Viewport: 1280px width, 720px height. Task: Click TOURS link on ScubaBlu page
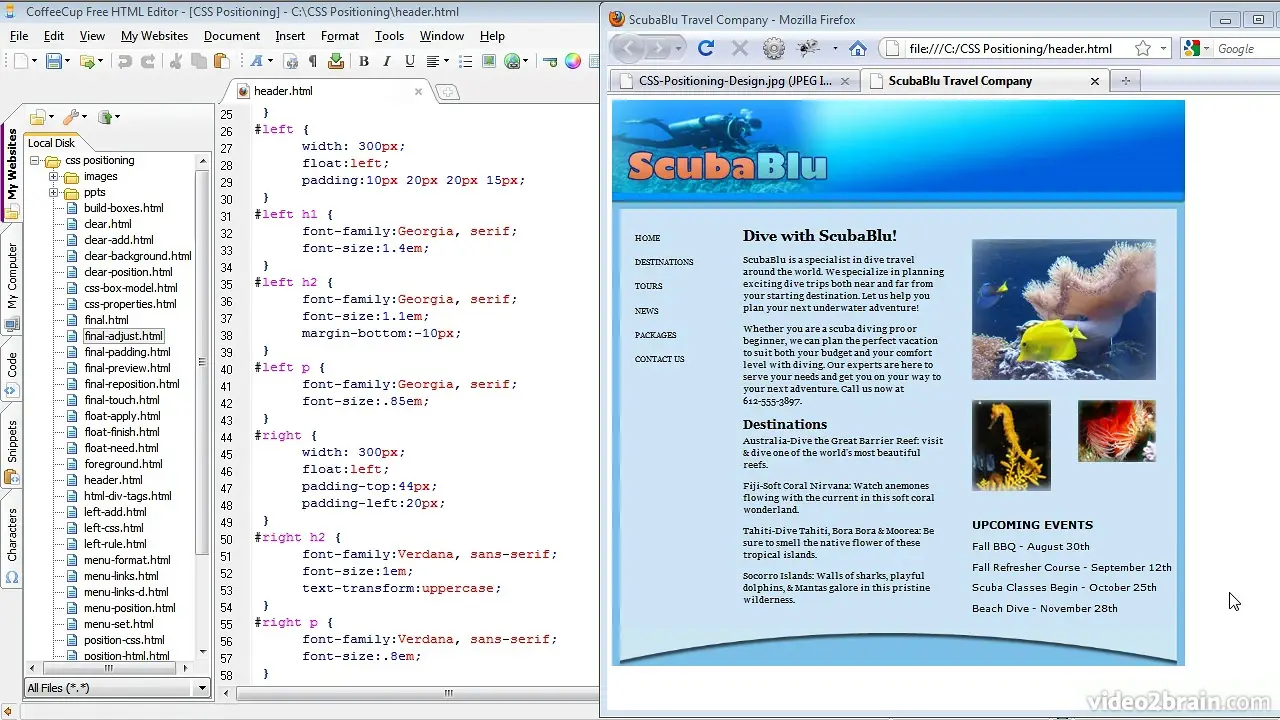(648, 286)
